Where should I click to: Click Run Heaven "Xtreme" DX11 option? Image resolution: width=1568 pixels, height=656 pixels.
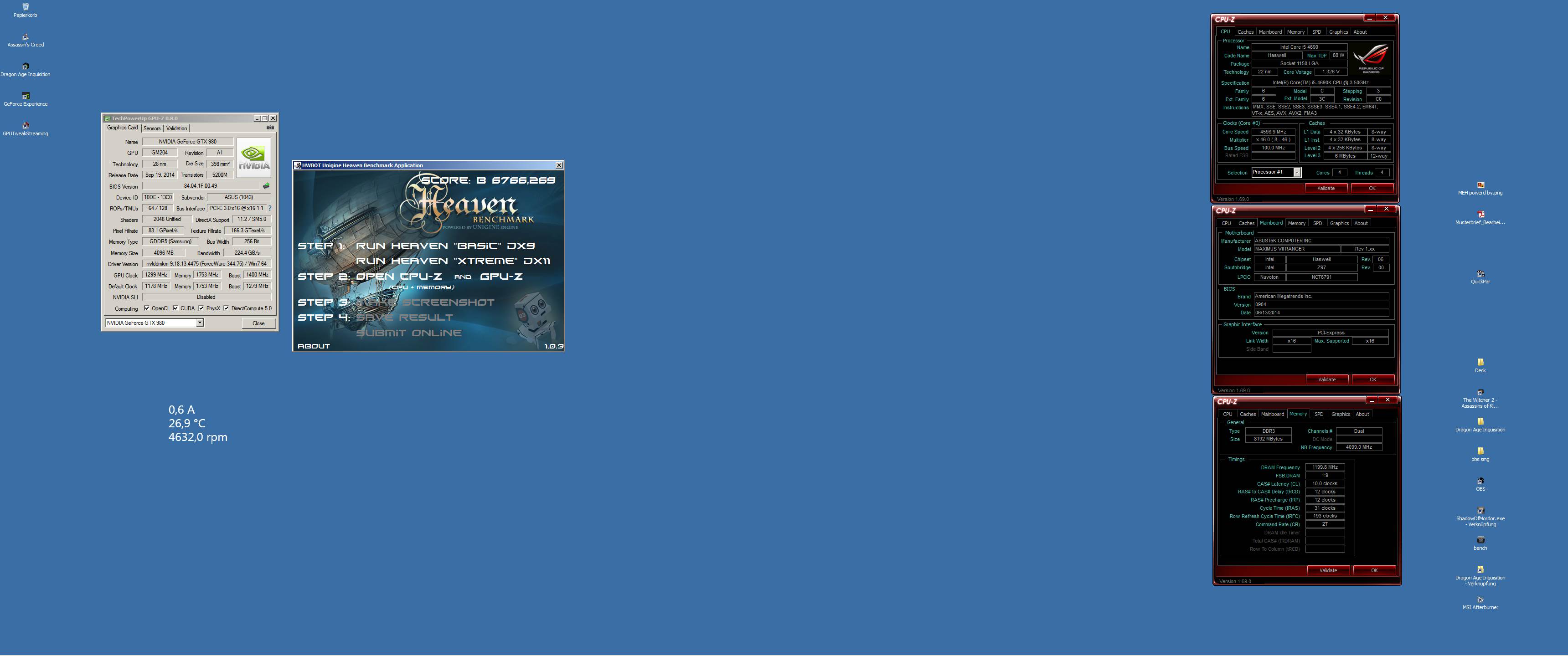tap(453, 261)
